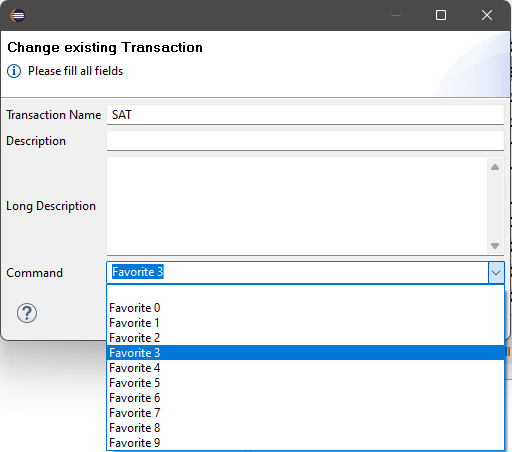The image size is (512, 452).
Task: Click the Long Description label
Action: (x=51, y=206)
